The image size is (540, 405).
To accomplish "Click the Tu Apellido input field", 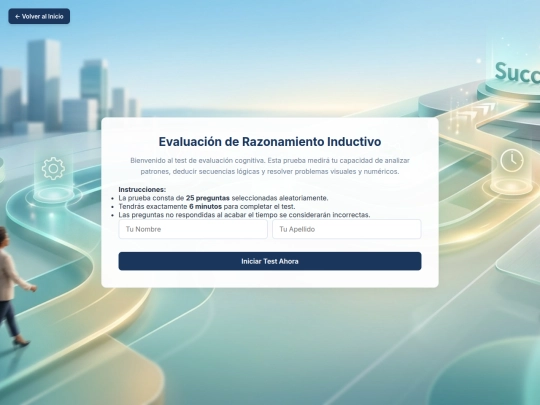I will click(347, 229).
